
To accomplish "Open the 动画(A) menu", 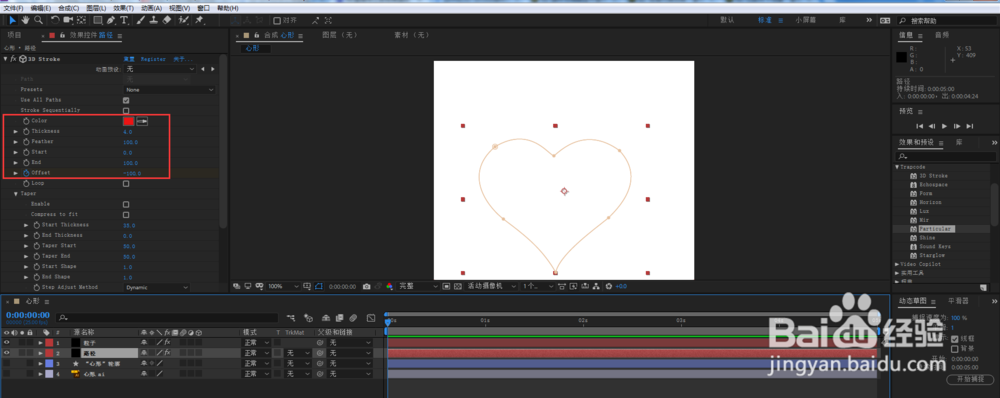I will [x=151, y=8].
